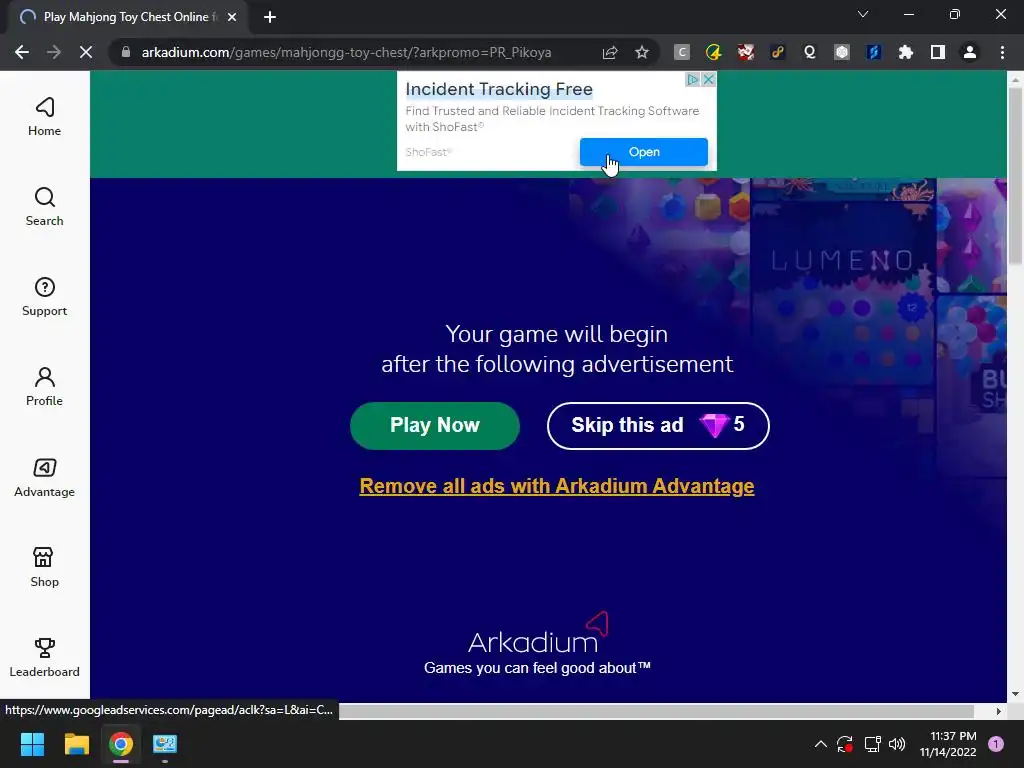Open the Extensions puzzle-piece menu
The height and width of the screenshot is (768, 1024).
(x=906, y=52)
